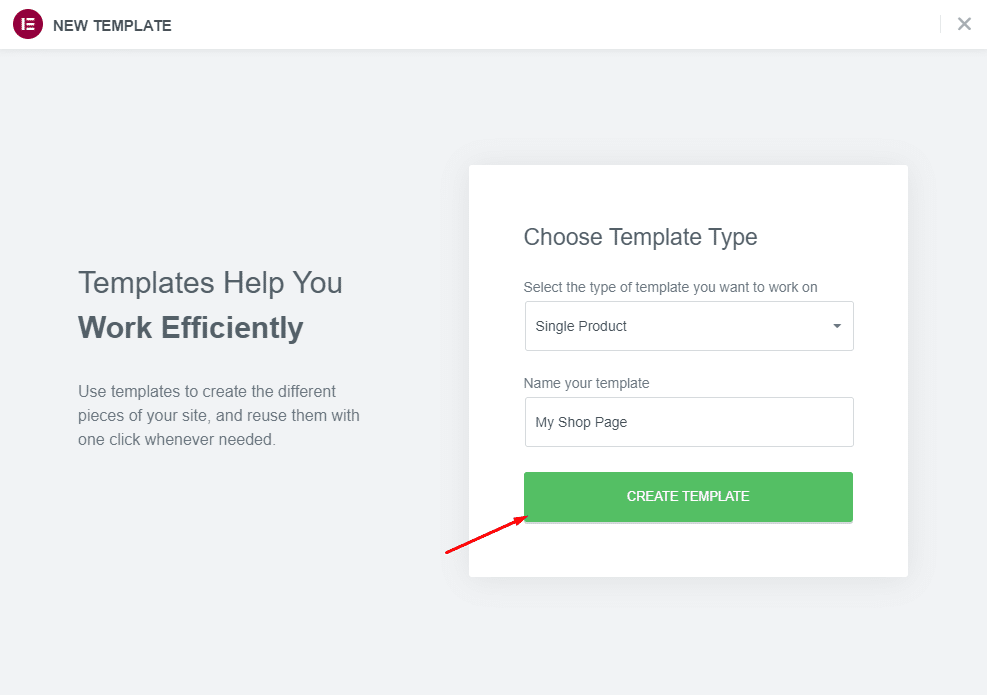Click the divider line beside the close icon
The height and width of the screenshot is (695, 987).
pos(940,24)
